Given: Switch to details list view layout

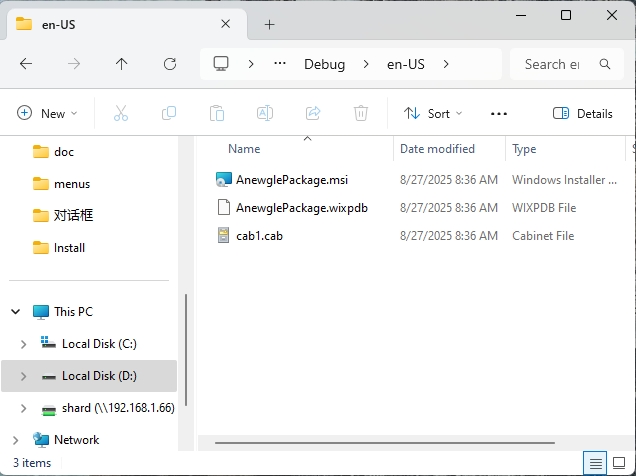Looking at the screenshot, I should [595, 463].
